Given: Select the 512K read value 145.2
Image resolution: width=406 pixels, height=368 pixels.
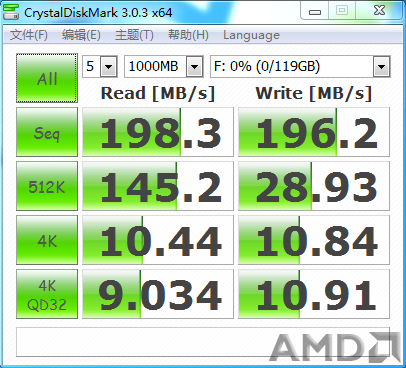Looking at the screenshot, I should coord(158,186).
